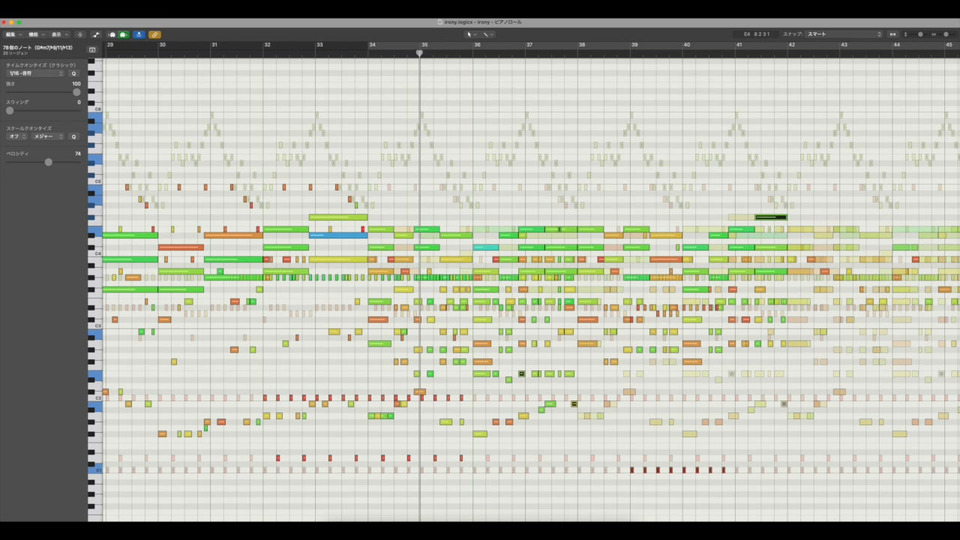Toggle the MIDI Draw automation icon
This screenshot has width=960, height=540.
click(96, 35)
